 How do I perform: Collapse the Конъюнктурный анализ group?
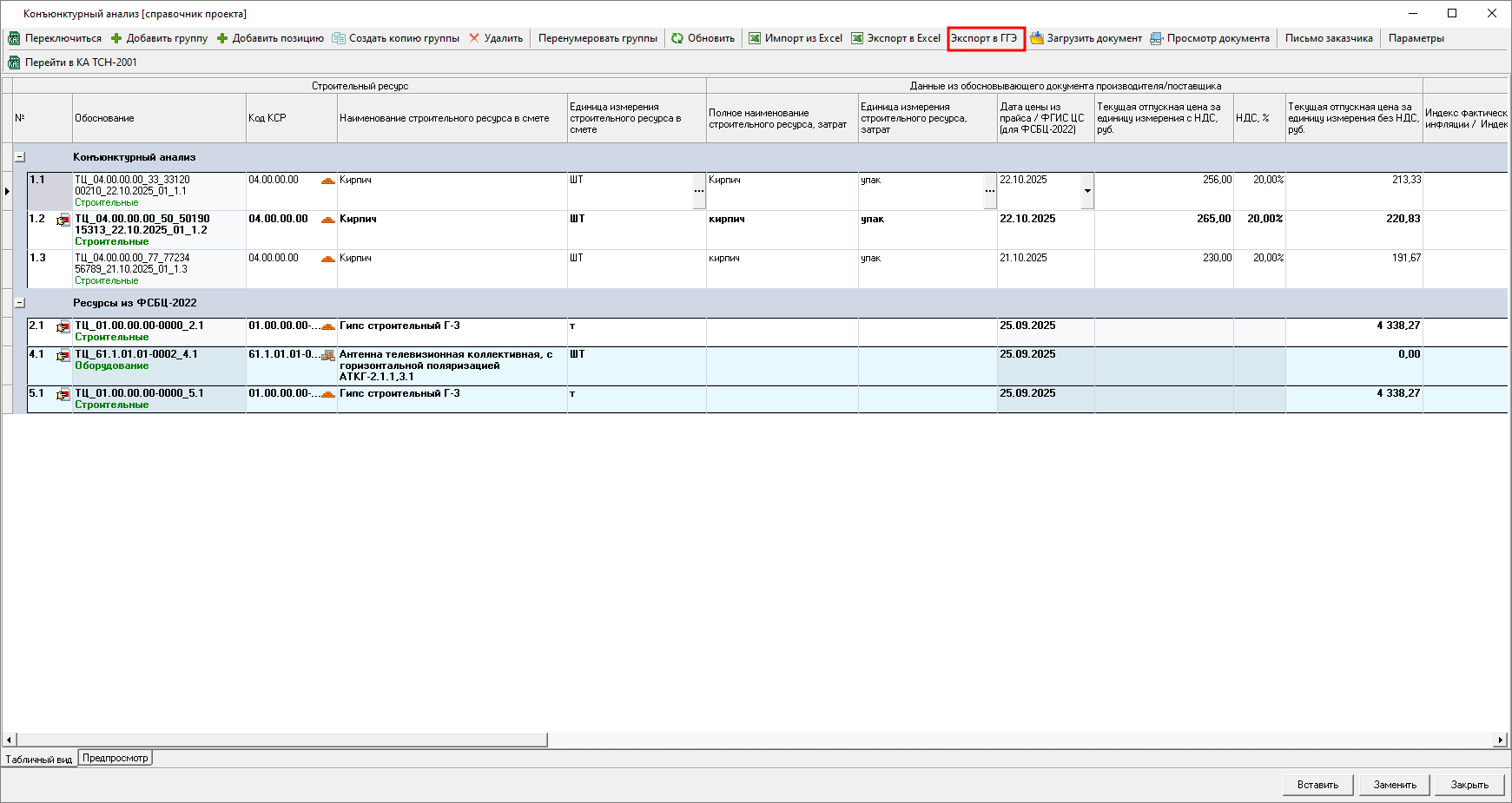(20, 157)
